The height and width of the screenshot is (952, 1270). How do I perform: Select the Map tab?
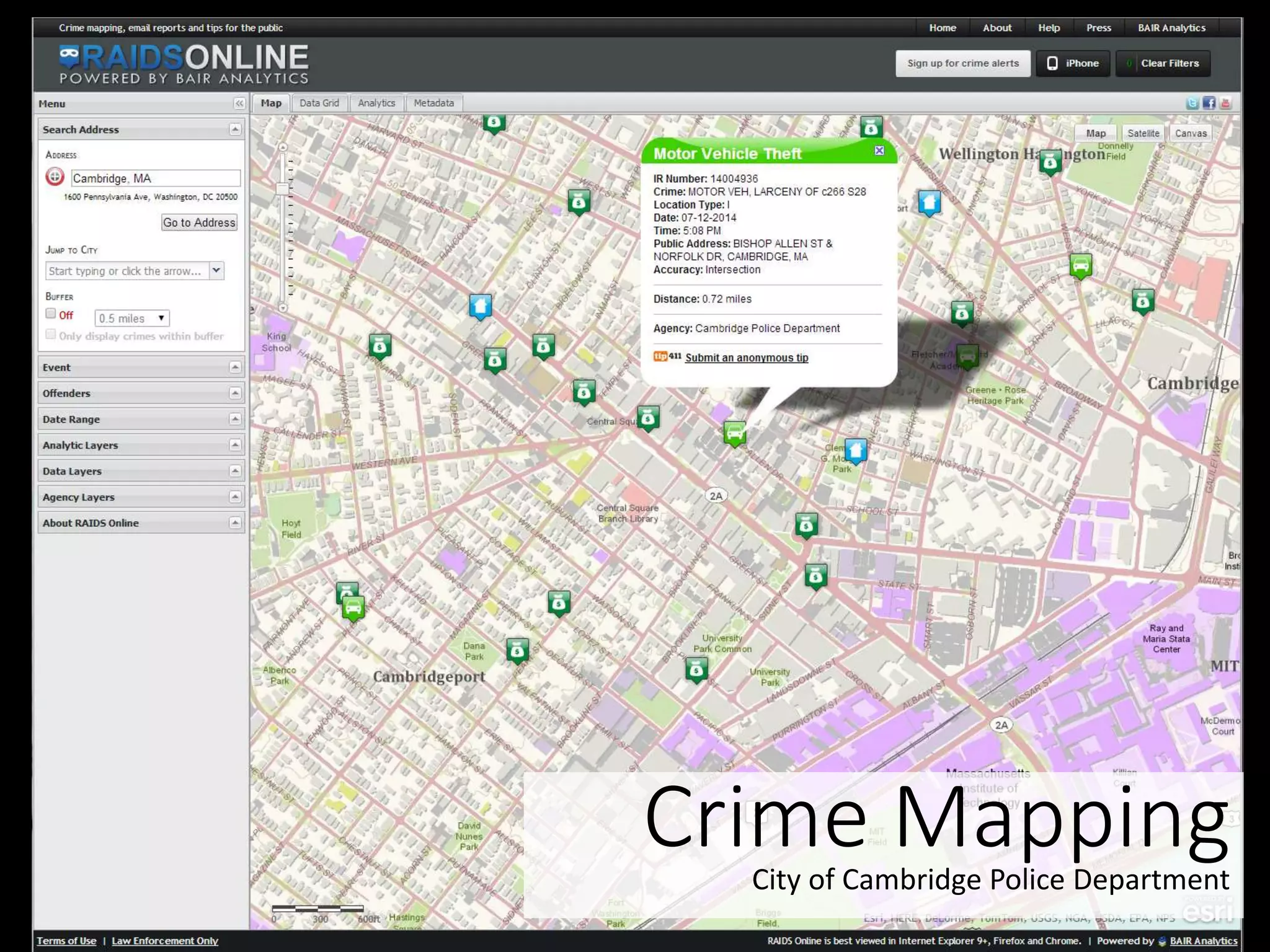coord(271,103)
